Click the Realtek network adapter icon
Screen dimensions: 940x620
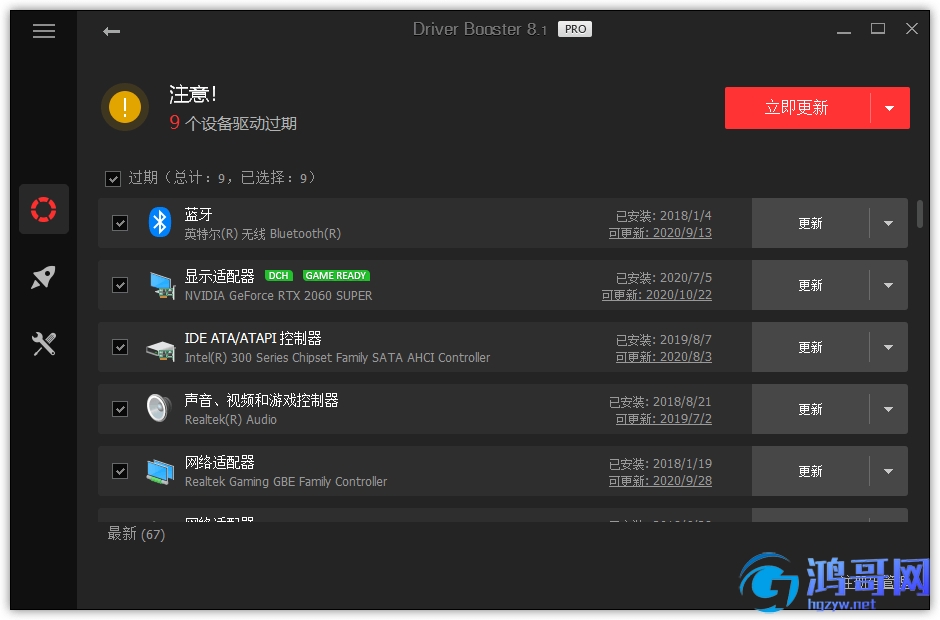(x=160, y=471)
